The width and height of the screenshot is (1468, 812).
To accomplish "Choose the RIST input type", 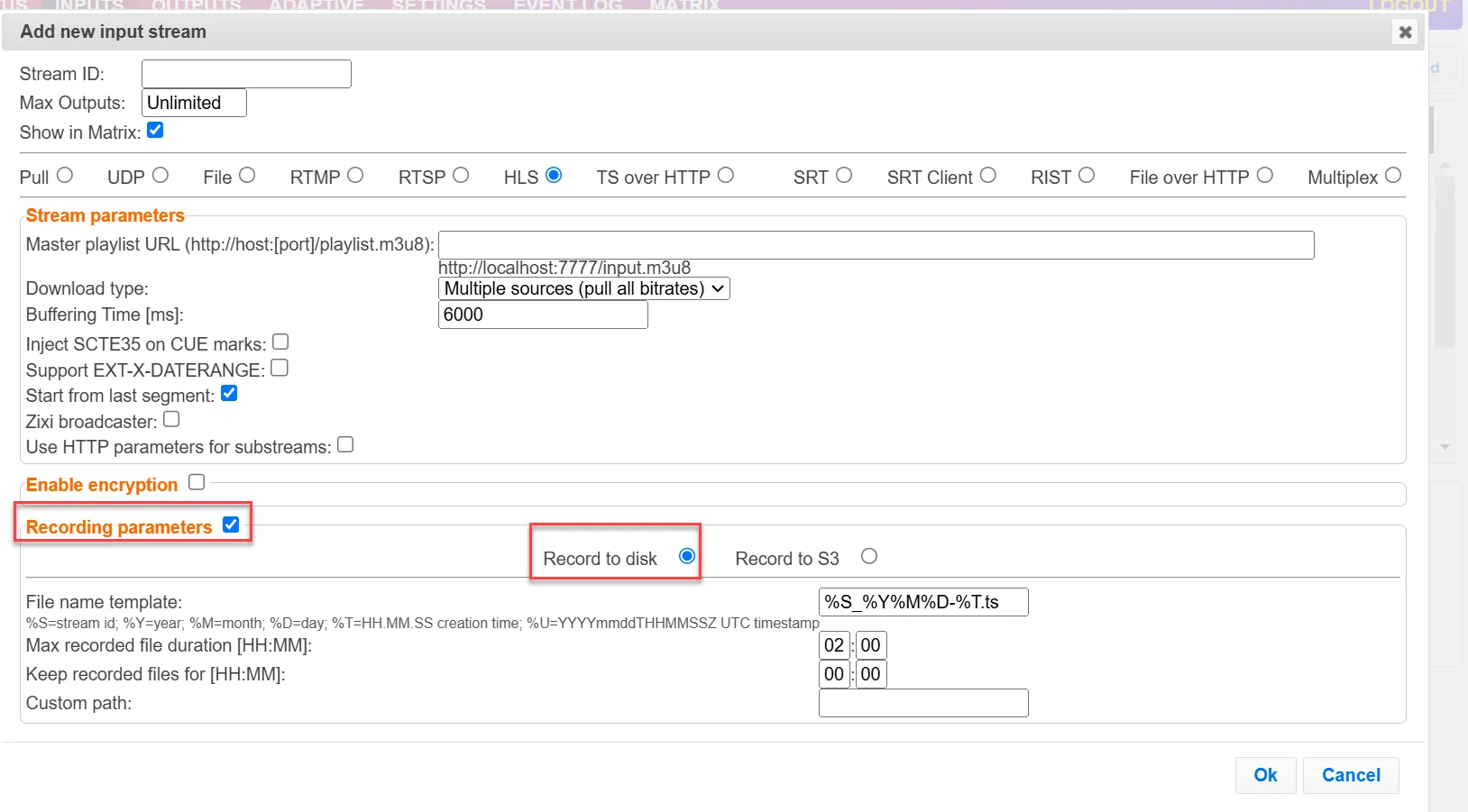I will click(x=1087, y=175).
